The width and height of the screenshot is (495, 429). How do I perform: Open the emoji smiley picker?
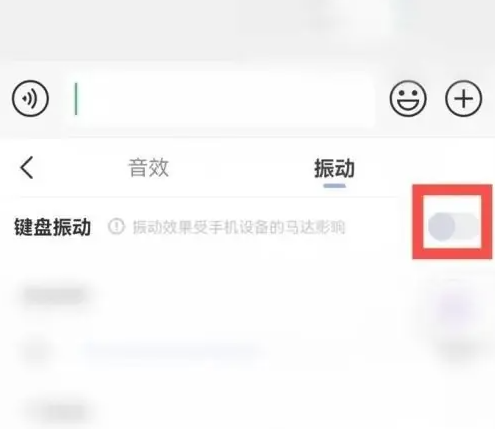click(408, 99)
